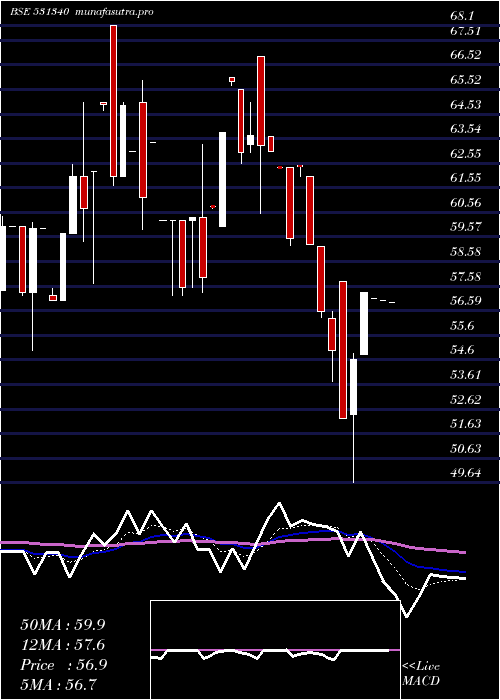Click the last white candle near 56.59
500x700 pixels.
pos(364,324)
